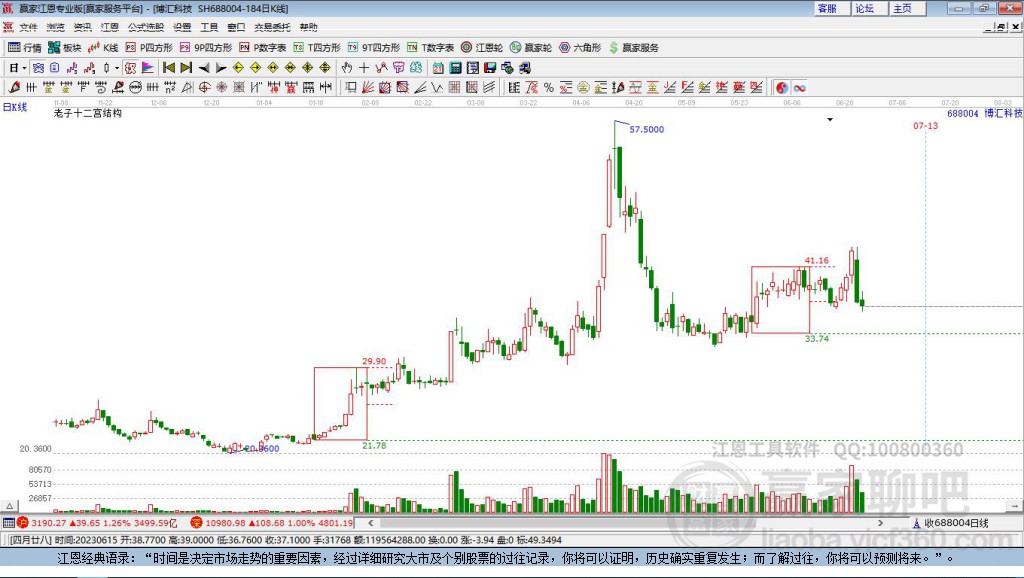The height and width of the screenshot is (578, 1024).
Task: Click the 57.5000 peak price label
Action: click(x=647, y=129)
